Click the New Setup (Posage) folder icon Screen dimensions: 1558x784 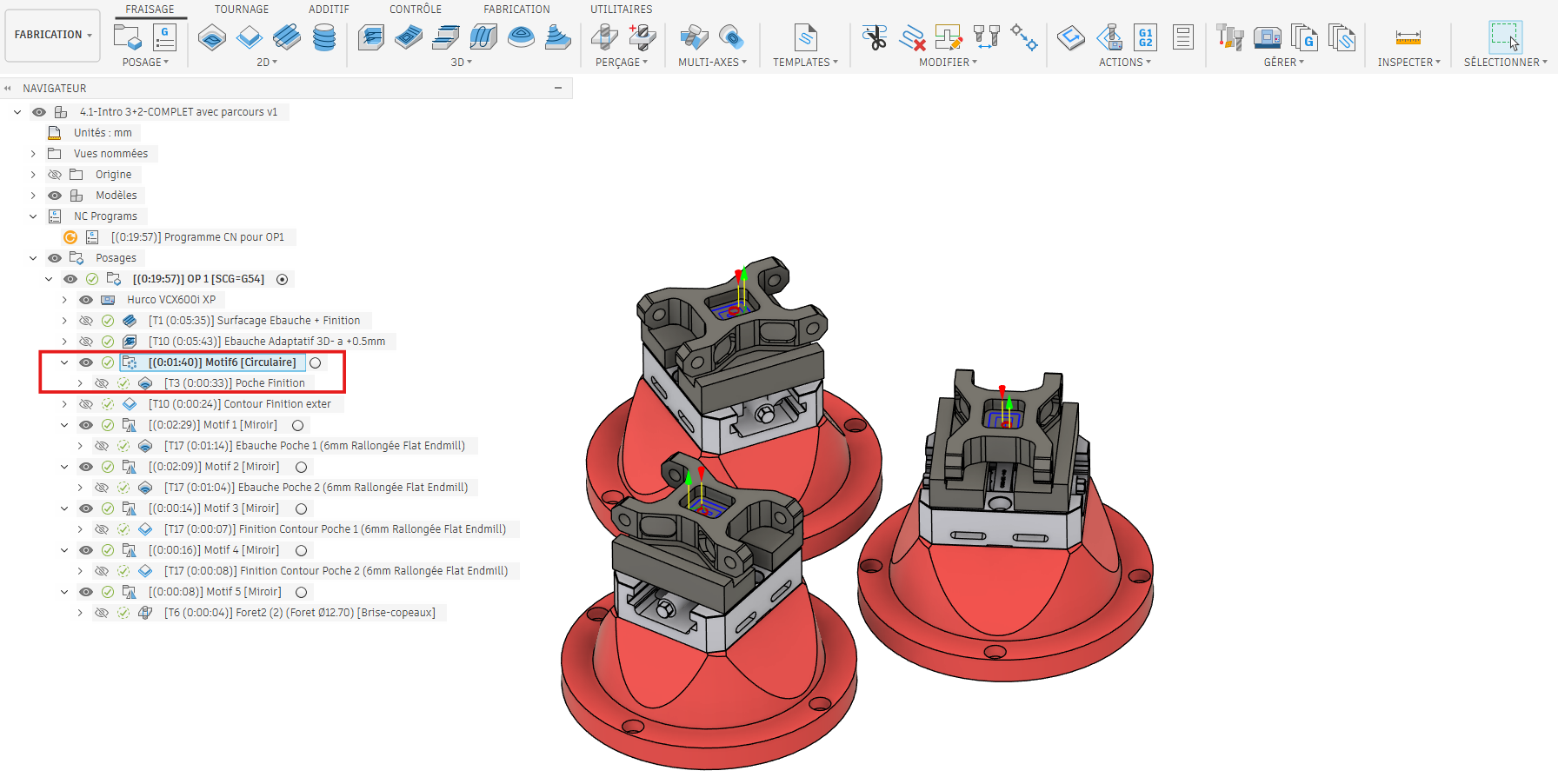pos(128,37)
